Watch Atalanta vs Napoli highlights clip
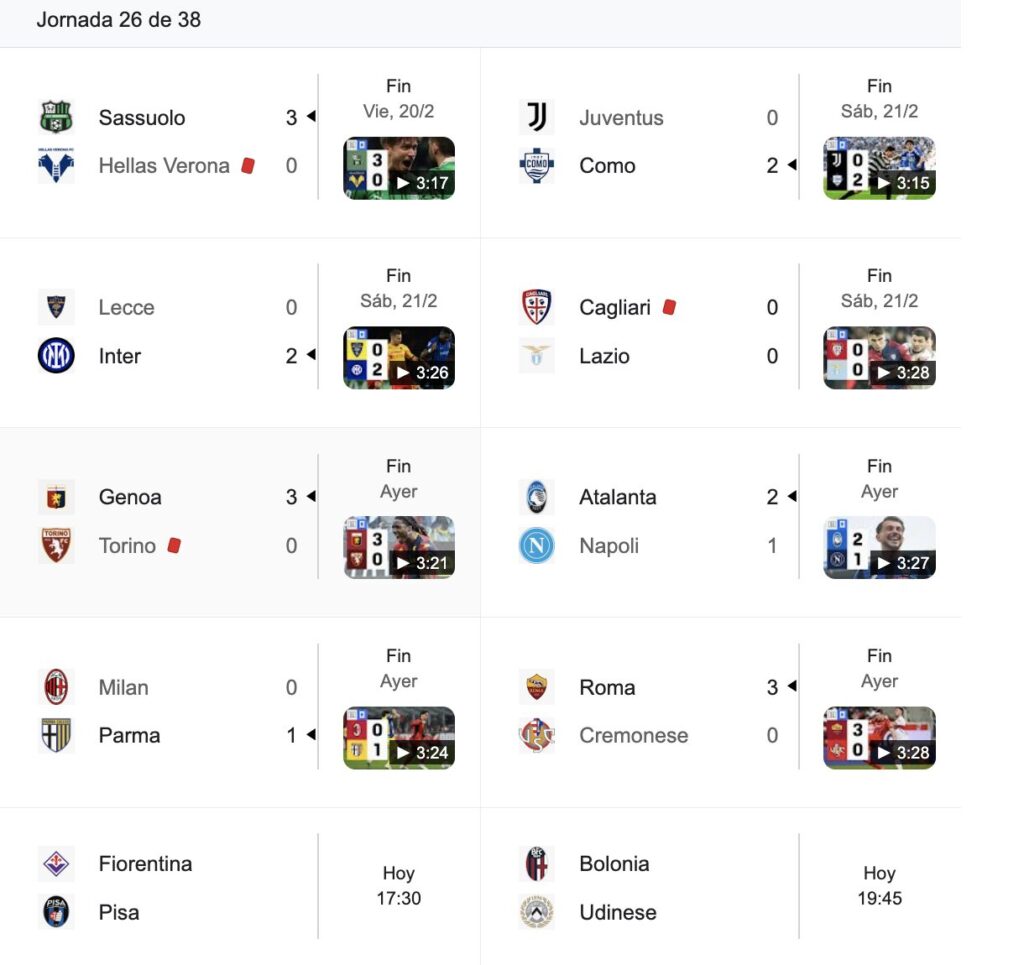This screenshot has width=1024, height=965. coord(879,548)
